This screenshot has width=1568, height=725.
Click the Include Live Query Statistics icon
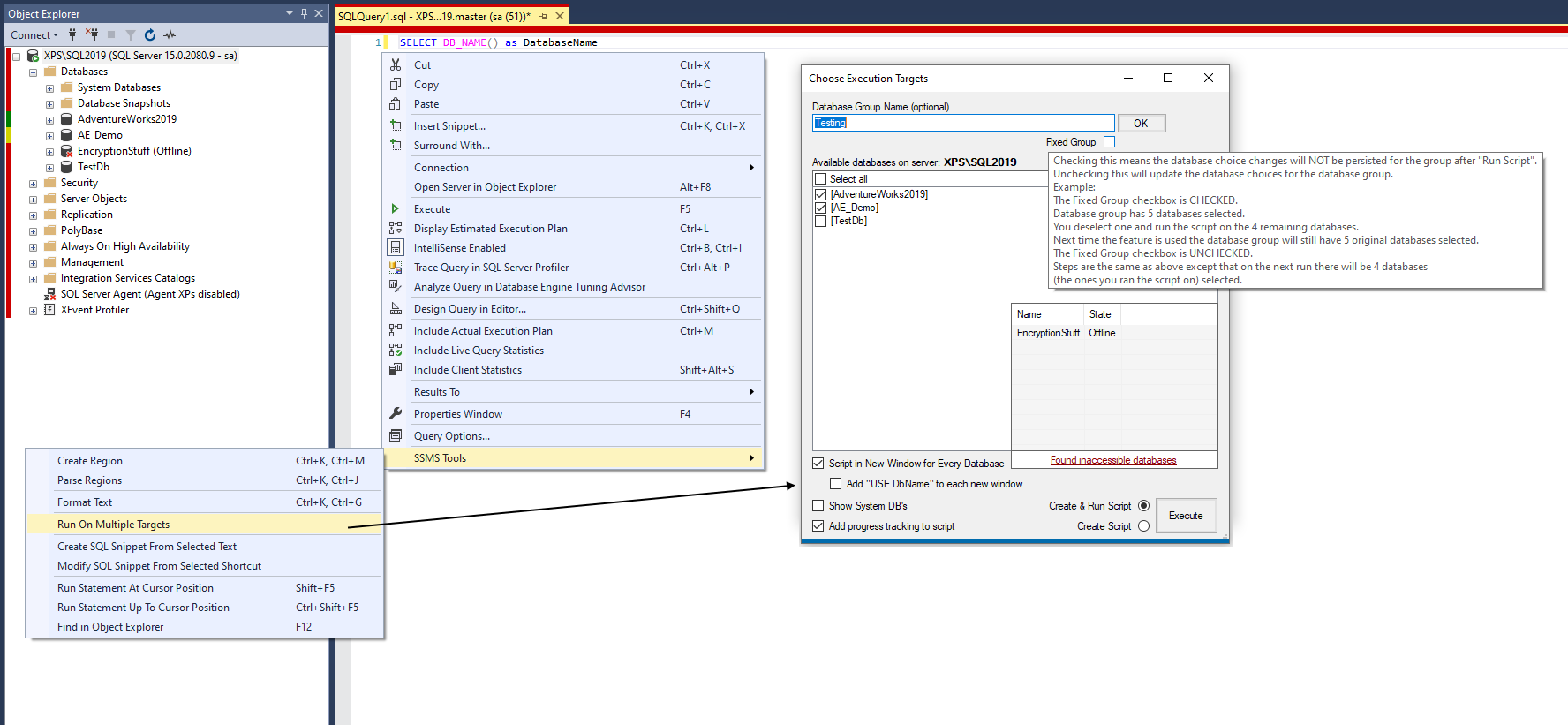pyautogui.click(x=396, y=351)
